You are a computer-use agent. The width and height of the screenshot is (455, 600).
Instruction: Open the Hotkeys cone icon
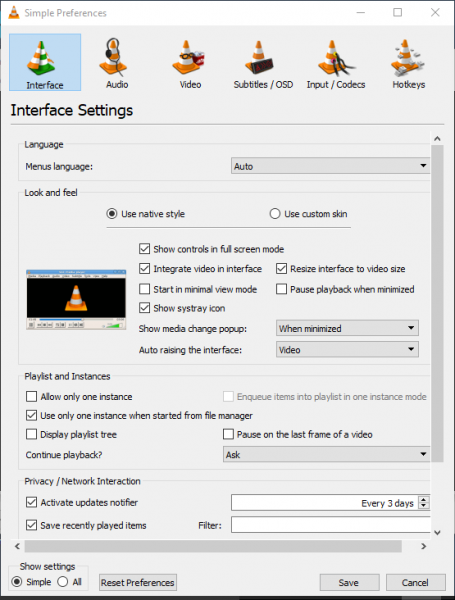tap(407, 57)
